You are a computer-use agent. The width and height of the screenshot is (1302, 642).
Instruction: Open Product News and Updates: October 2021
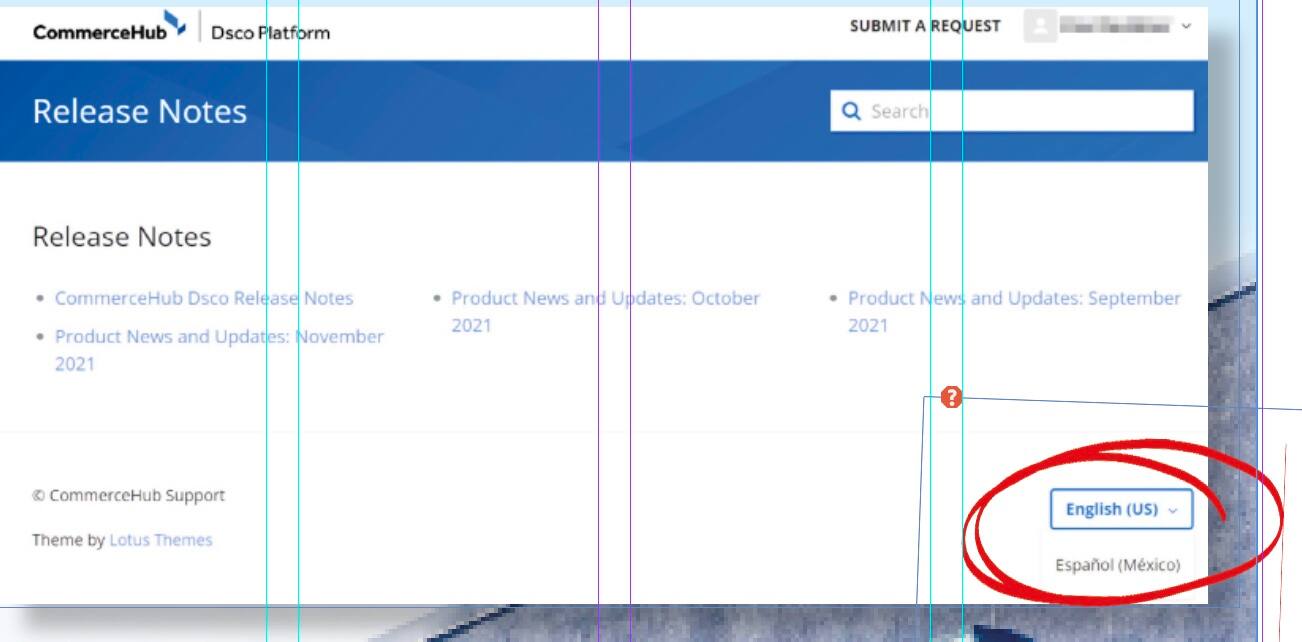pyautogui.click(x=606, y=311)
